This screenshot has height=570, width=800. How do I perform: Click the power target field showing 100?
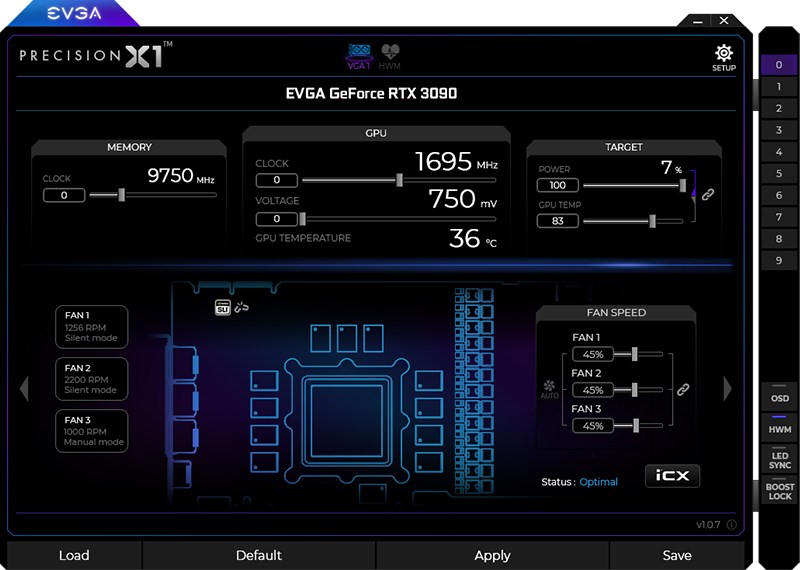[558, 185]
